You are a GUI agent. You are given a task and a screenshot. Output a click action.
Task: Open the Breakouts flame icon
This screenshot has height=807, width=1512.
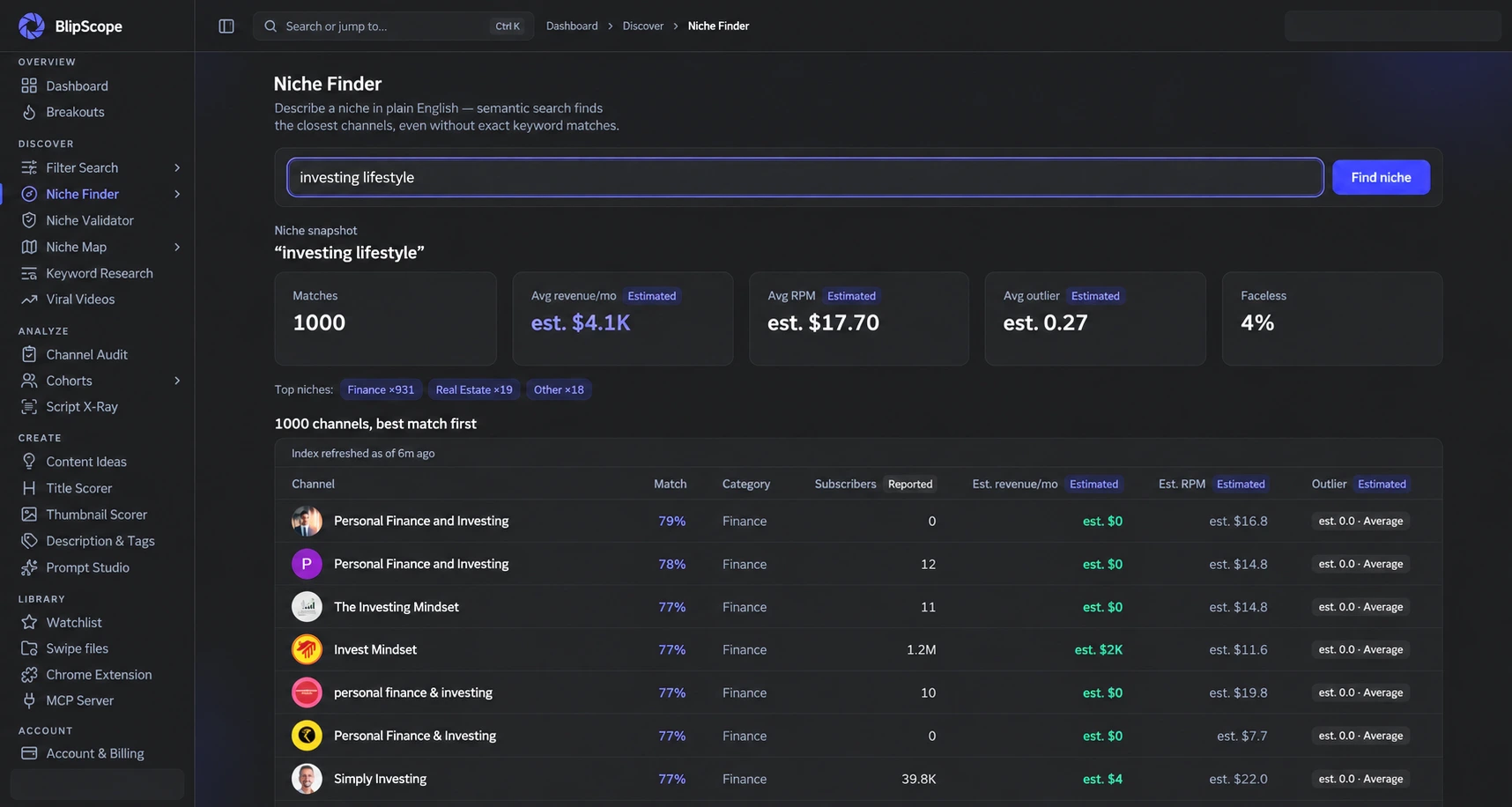(x=29, y=112)
